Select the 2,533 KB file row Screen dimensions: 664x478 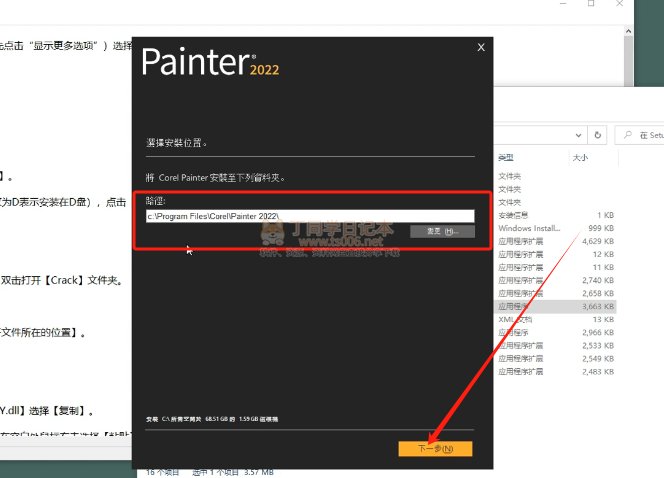(x=556, y=345)
